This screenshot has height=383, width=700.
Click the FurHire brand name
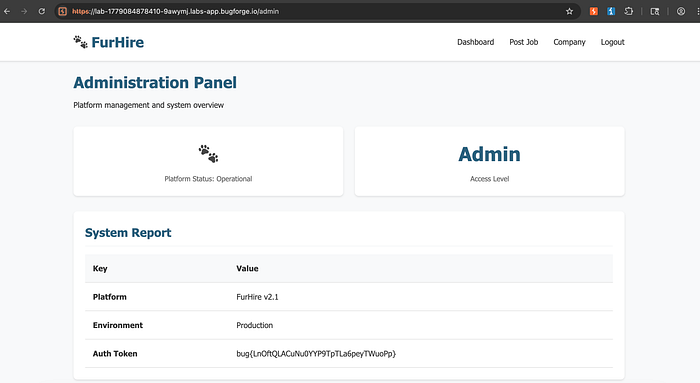(x=118, y=42)
